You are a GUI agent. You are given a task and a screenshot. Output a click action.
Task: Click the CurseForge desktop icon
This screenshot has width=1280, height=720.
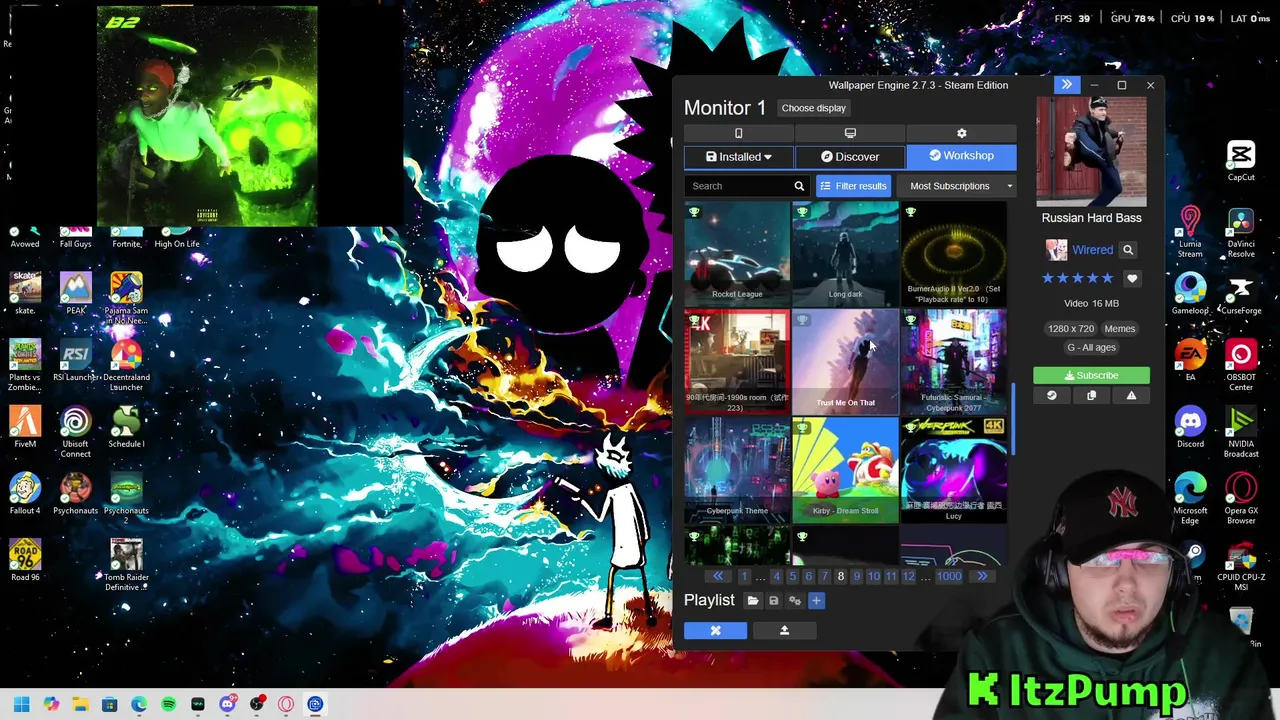click(1241, 295)
